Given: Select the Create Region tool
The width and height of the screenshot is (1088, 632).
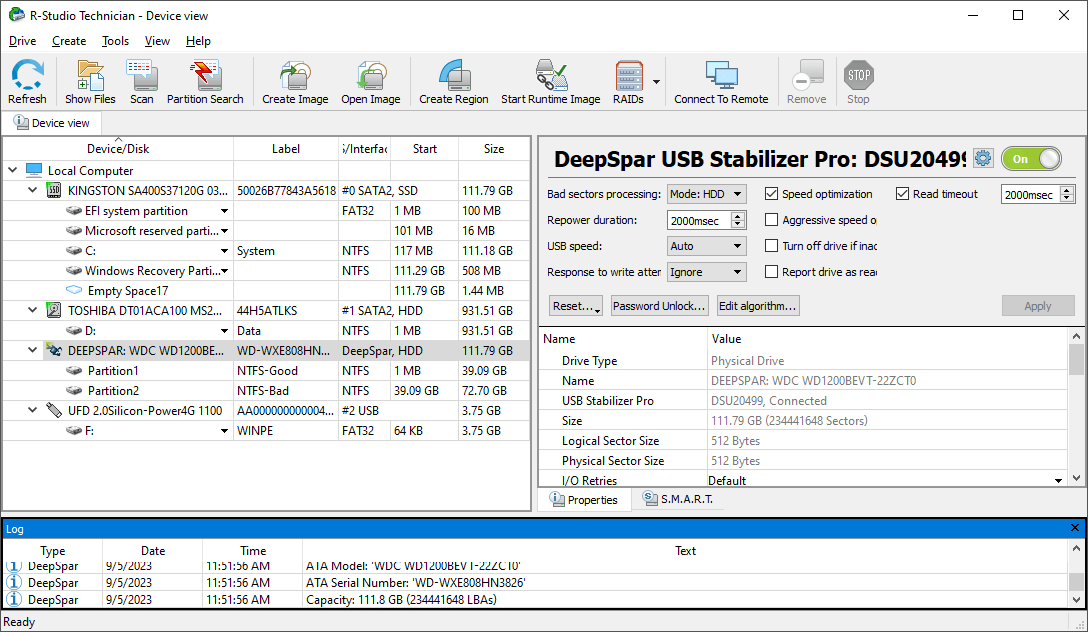Looking at the screenshot, I should point(454,76).
